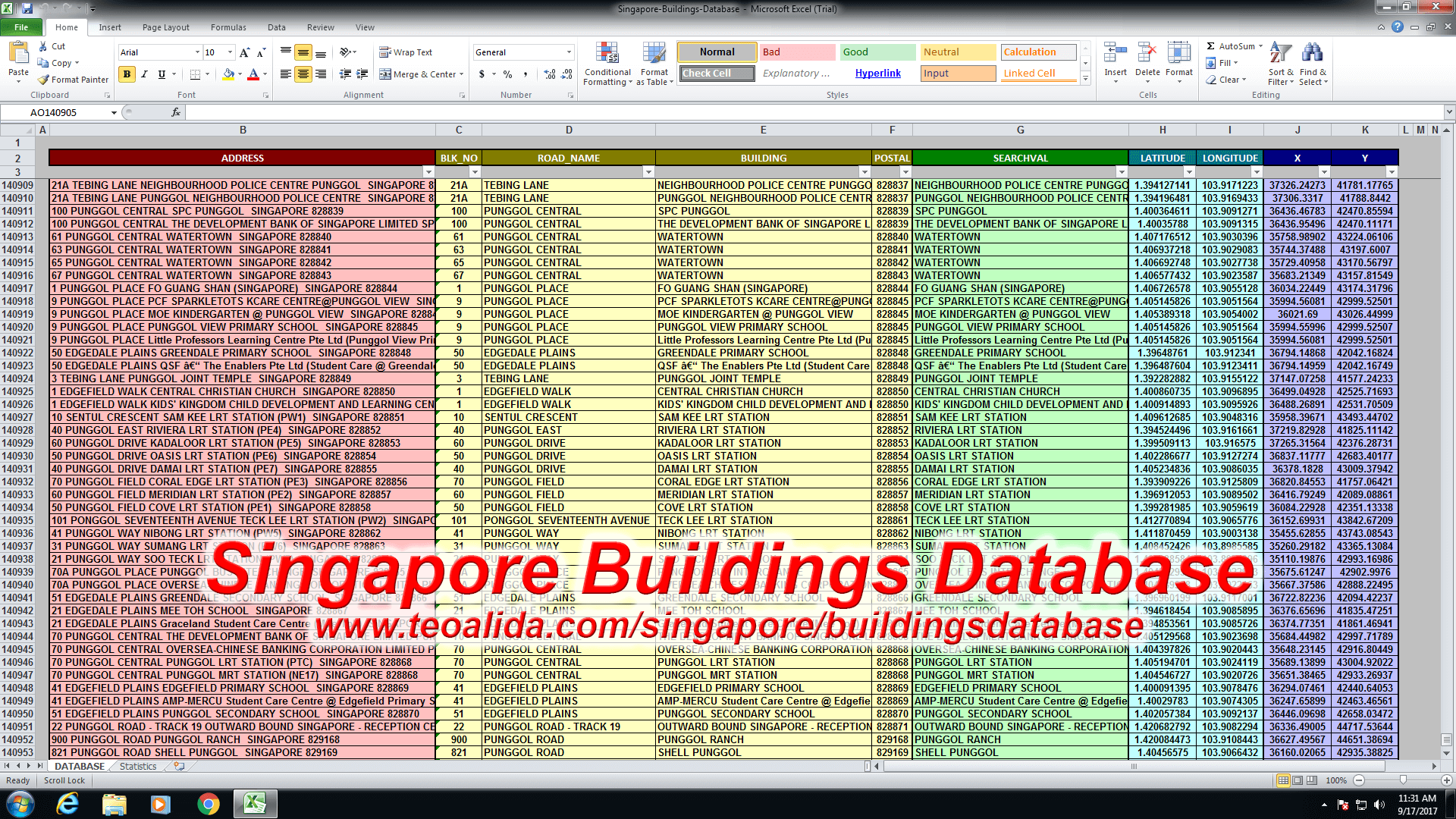Apply the Input cell style
This screenshot has width=1456, height=819.
958,74
